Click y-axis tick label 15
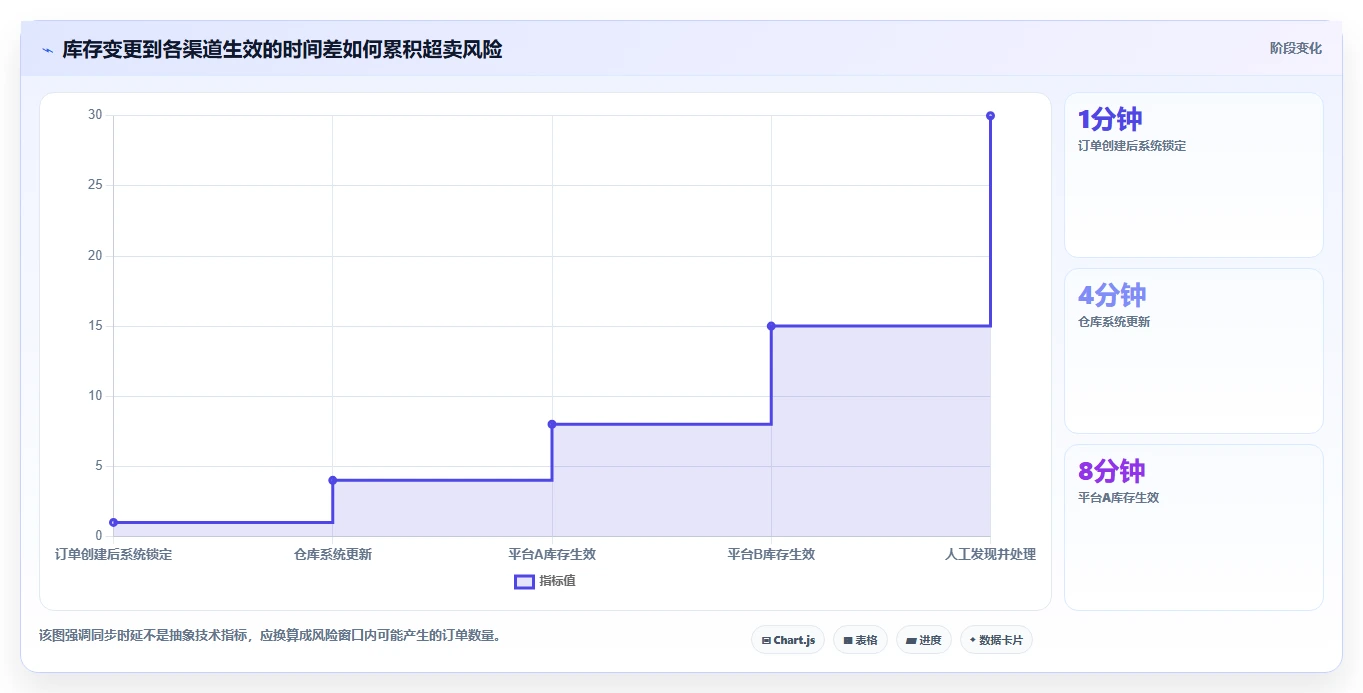This screenshot has height=693, width=1363. (95, 326)
